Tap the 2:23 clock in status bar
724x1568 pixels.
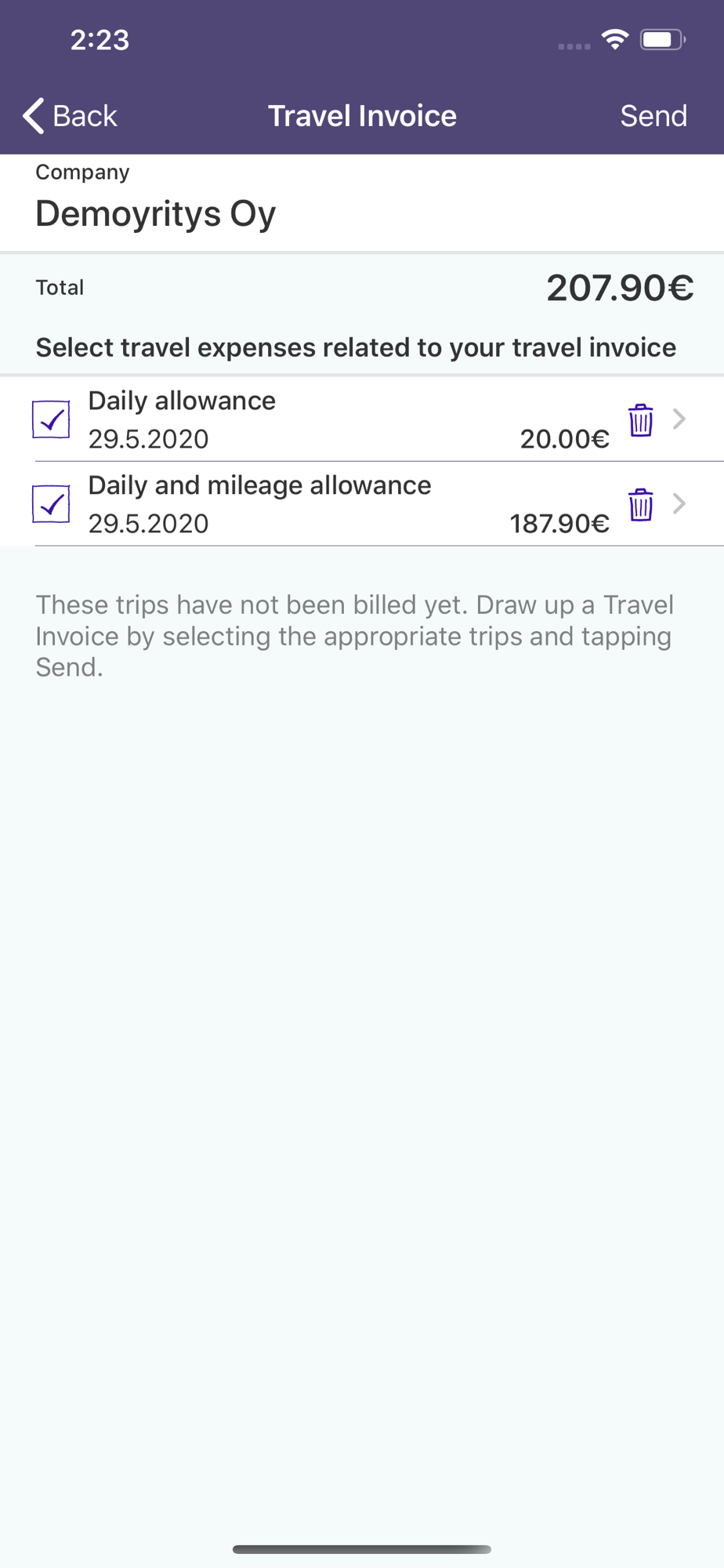tap(100, 40)
